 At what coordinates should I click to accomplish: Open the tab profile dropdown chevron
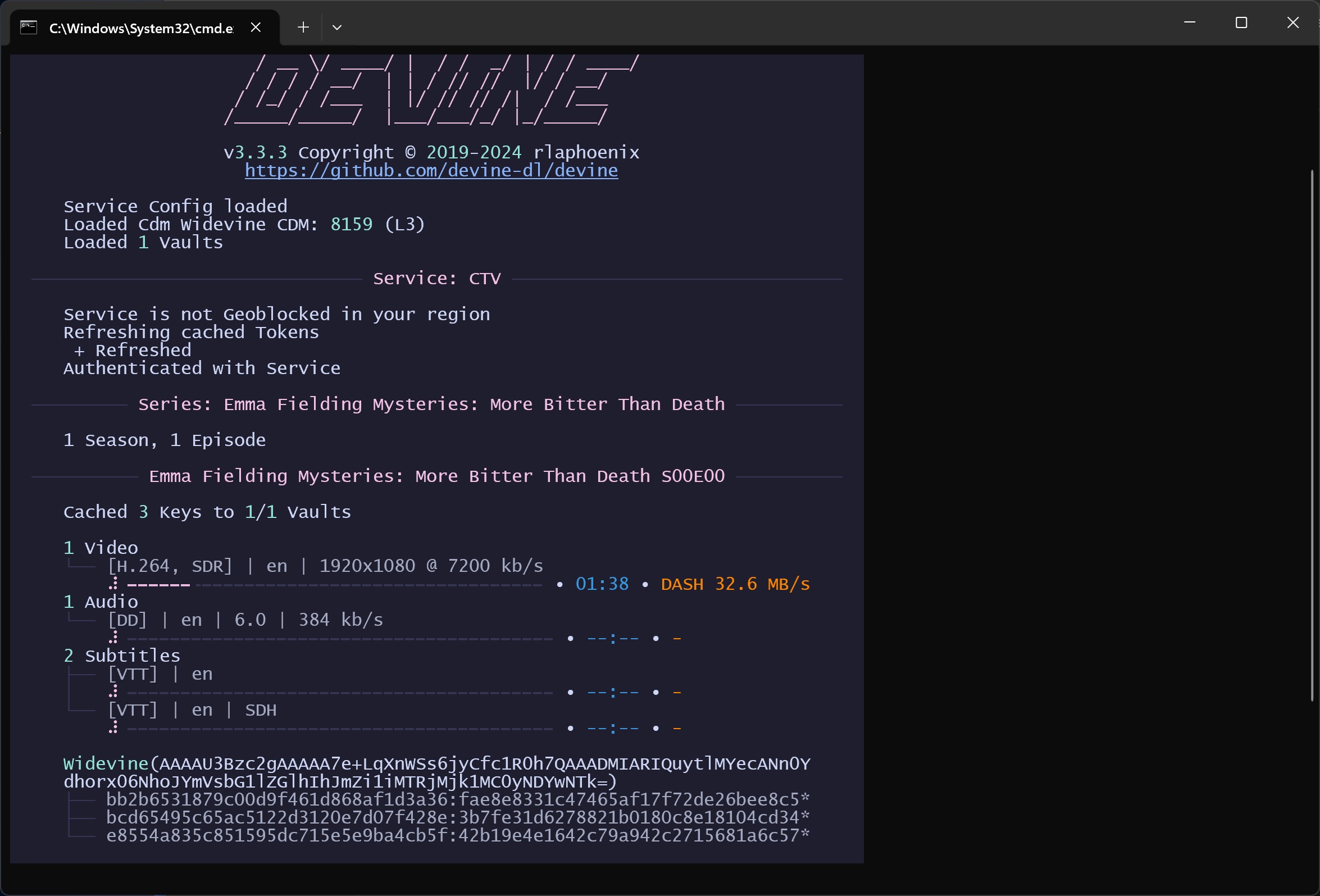pos(337,28)
